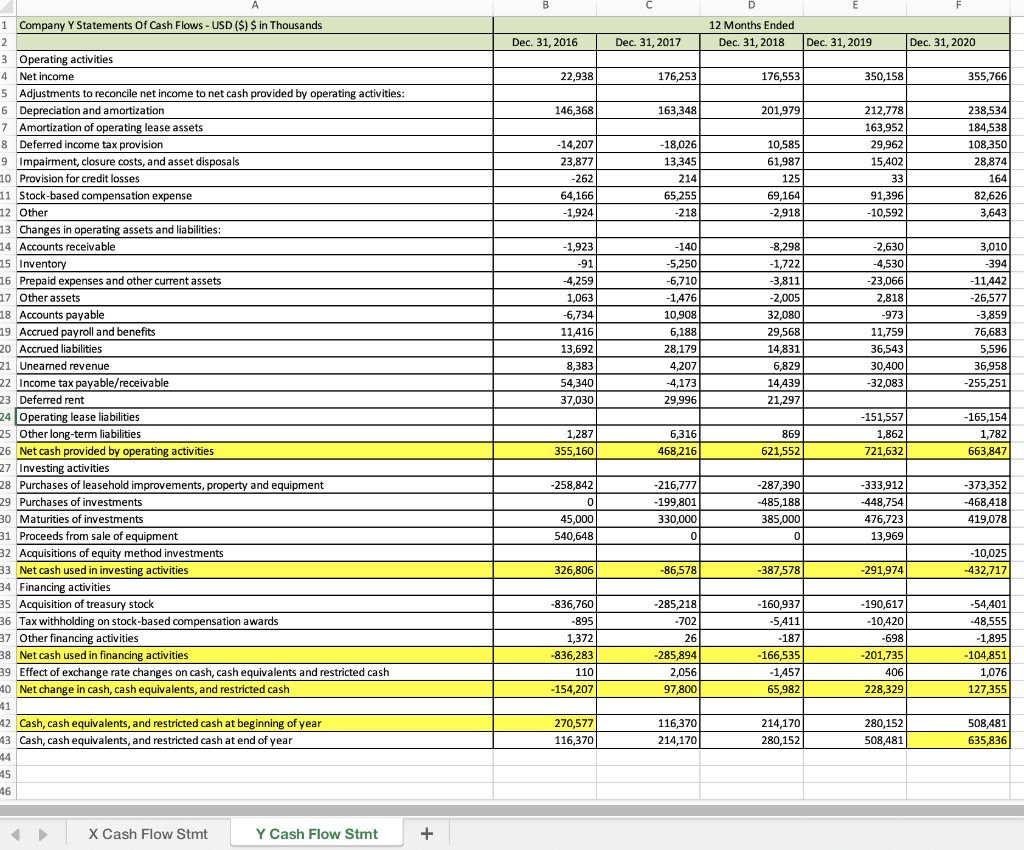This screenshot has height=850, width=1024.
Task: Select column A header
Action: pyautogui.click(x=255, y=5)
